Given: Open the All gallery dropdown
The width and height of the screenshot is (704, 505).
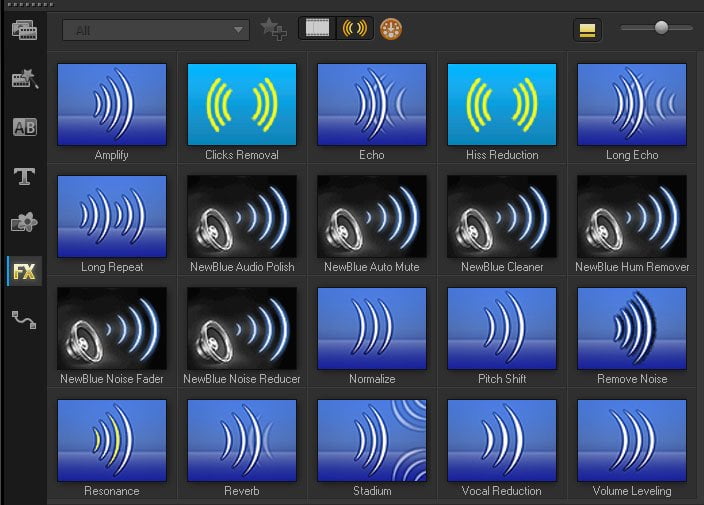Looking at the screenshot, I should [x=155, y=30].
